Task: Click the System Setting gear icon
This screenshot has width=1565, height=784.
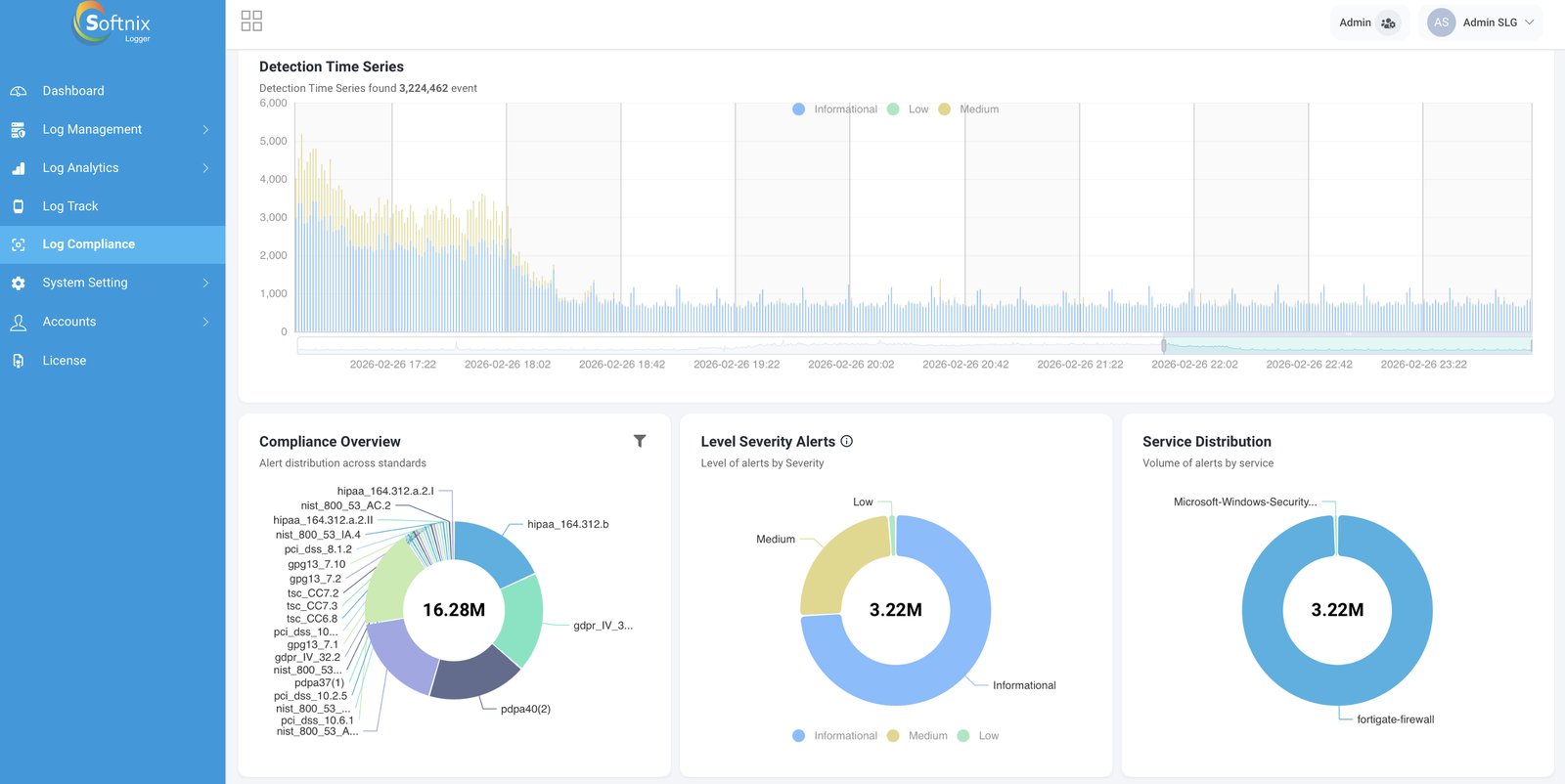Action: click(x=19, y=283)
